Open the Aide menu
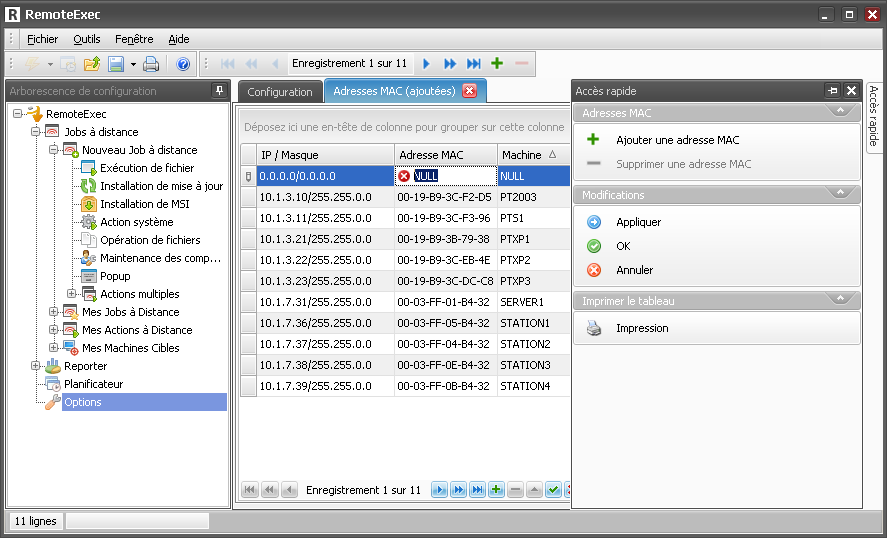This screenshot has width=887, height=538. [x=179, y=39]
